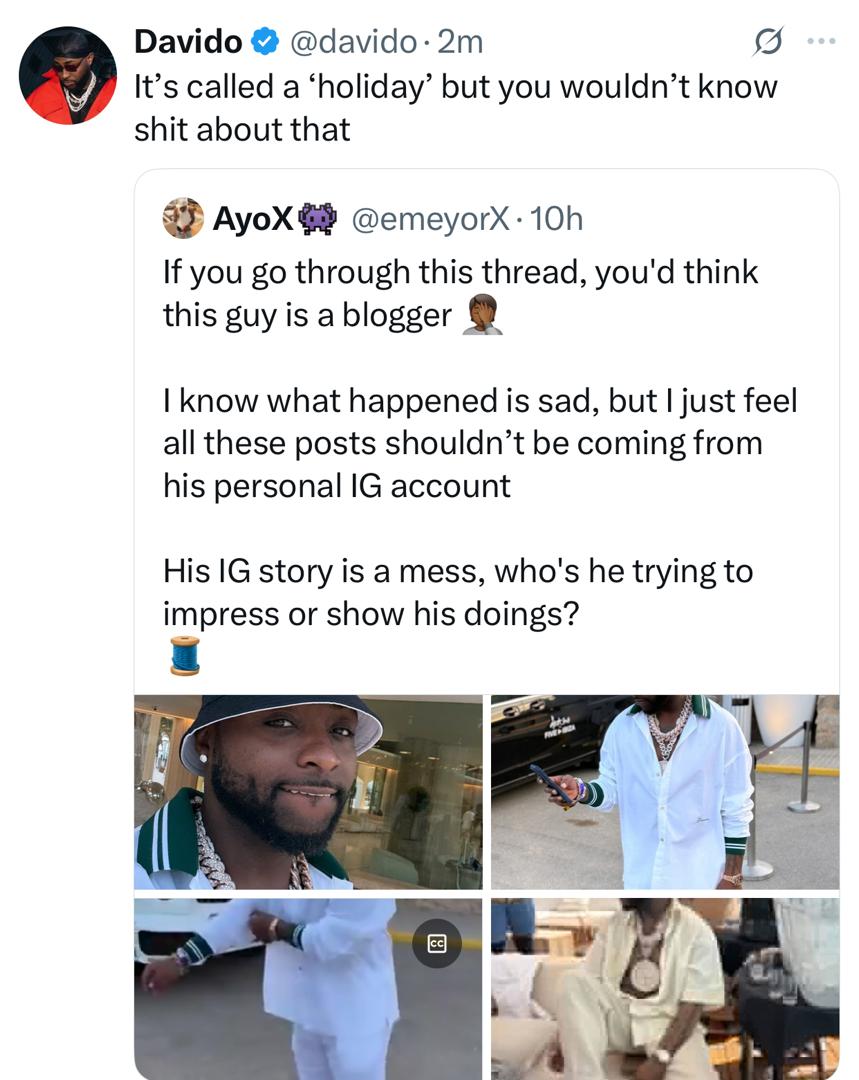This screenshot has width=859, height=1080.
Task: Click the Davido display name
Action: click(187, 42)
